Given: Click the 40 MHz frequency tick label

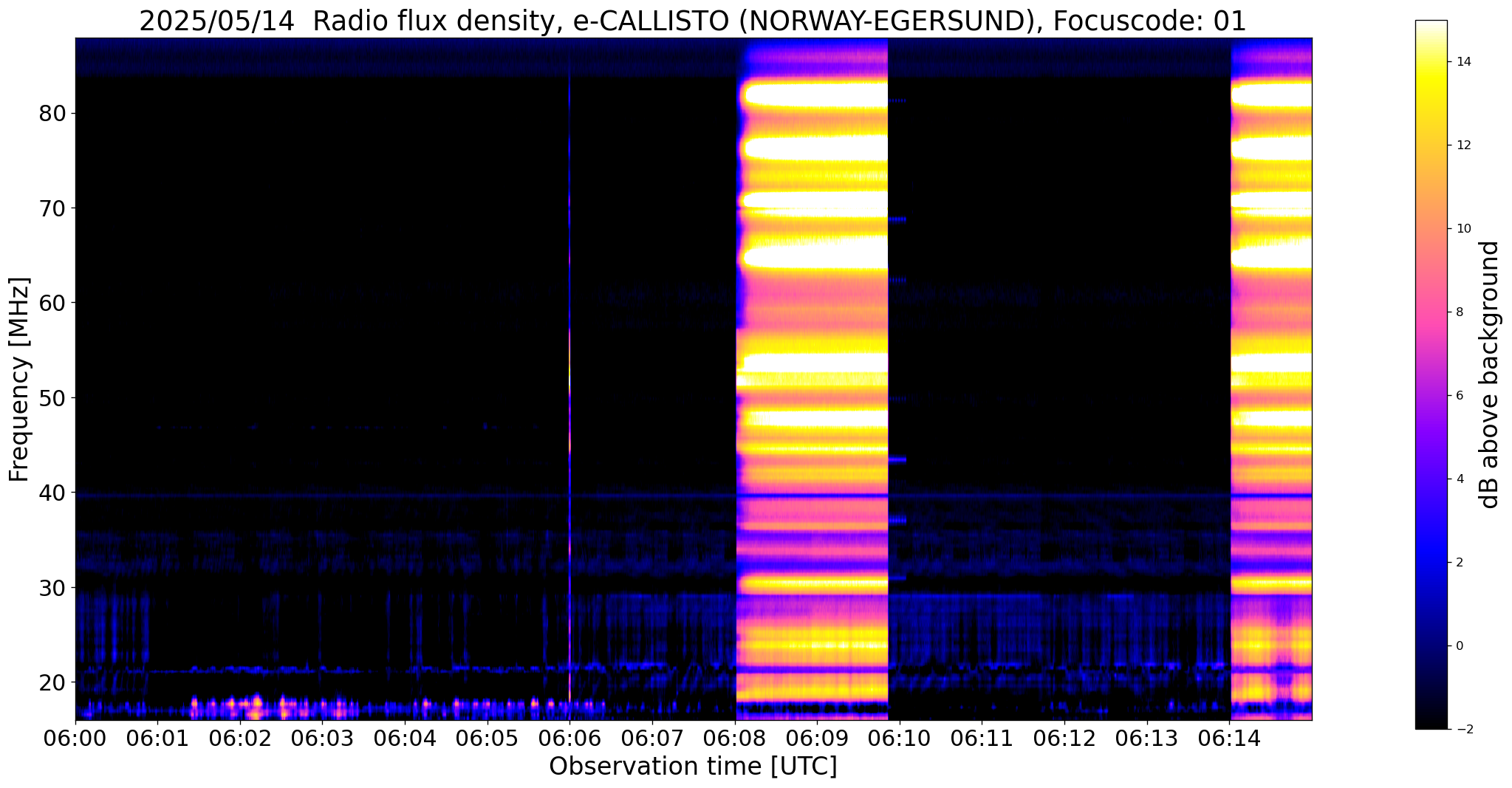Looking at the screenshot, I should tap(53, 493).
